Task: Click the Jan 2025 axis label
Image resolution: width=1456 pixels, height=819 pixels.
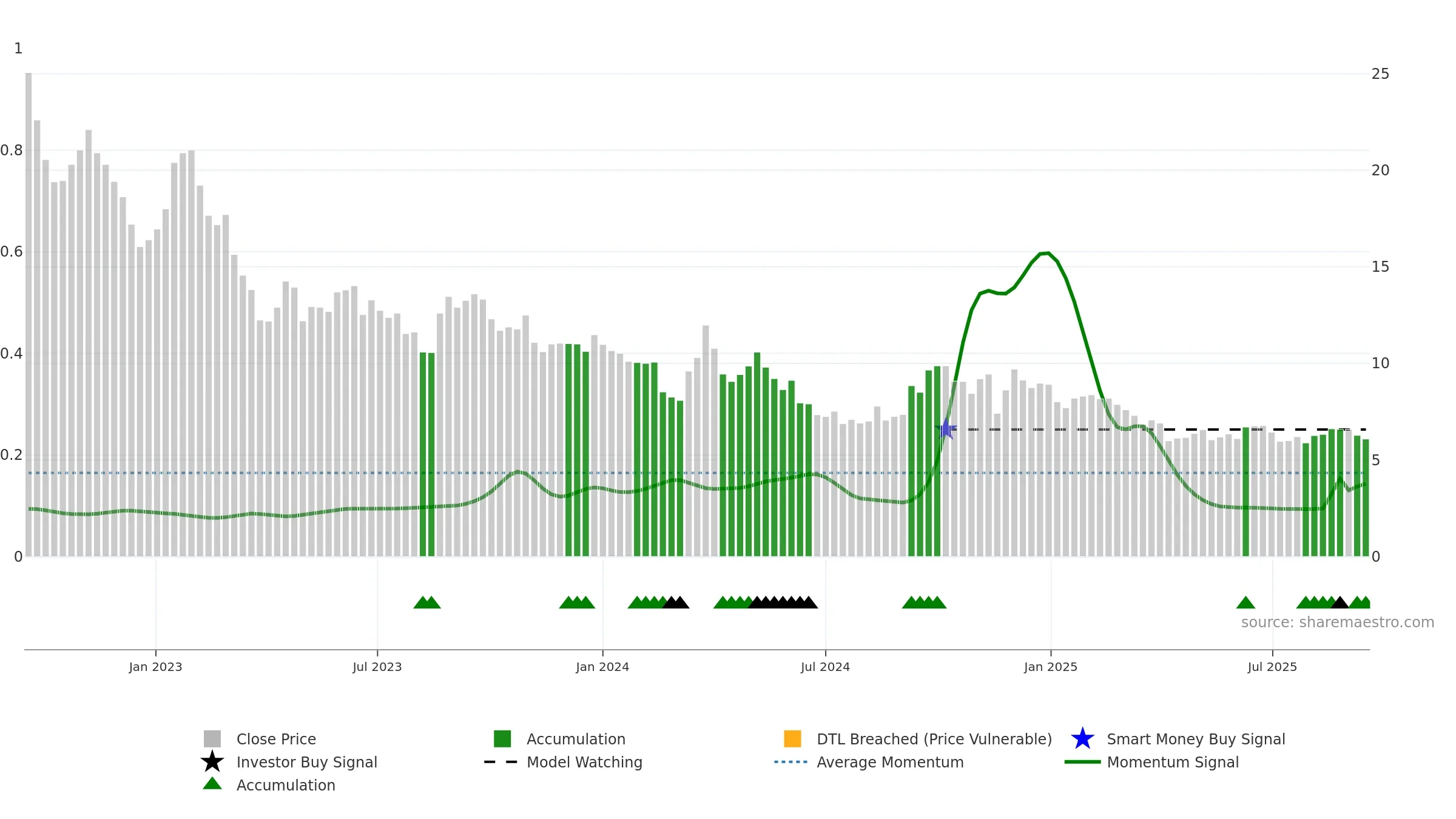Action: [1051, 667]
